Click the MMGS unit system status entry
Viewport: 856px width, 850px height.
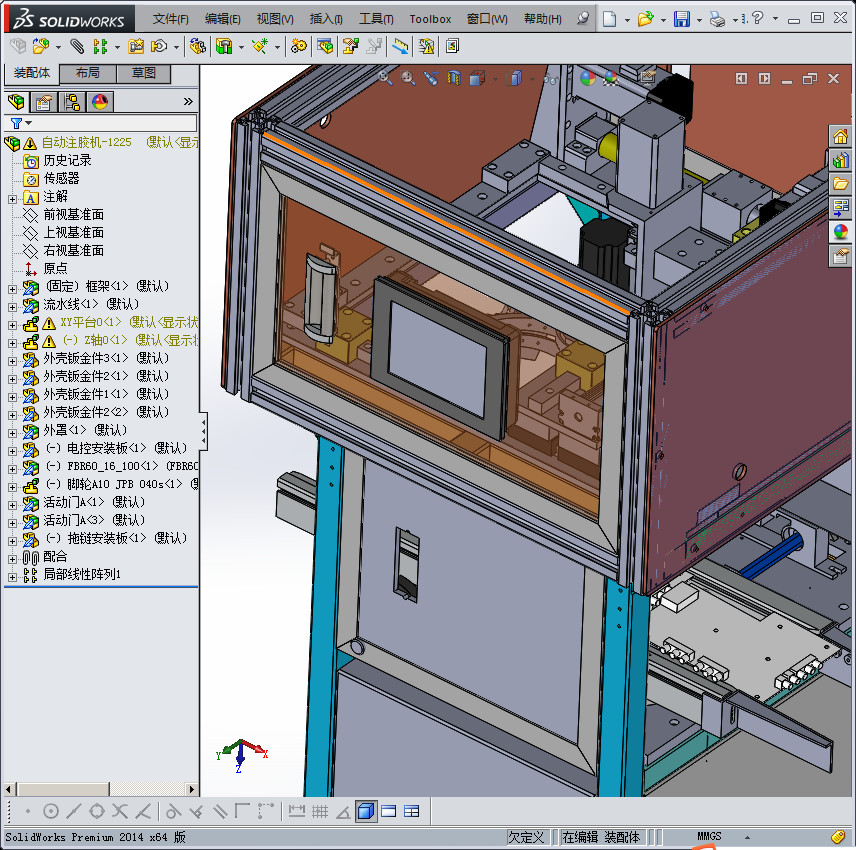click(x=709, y=836)
